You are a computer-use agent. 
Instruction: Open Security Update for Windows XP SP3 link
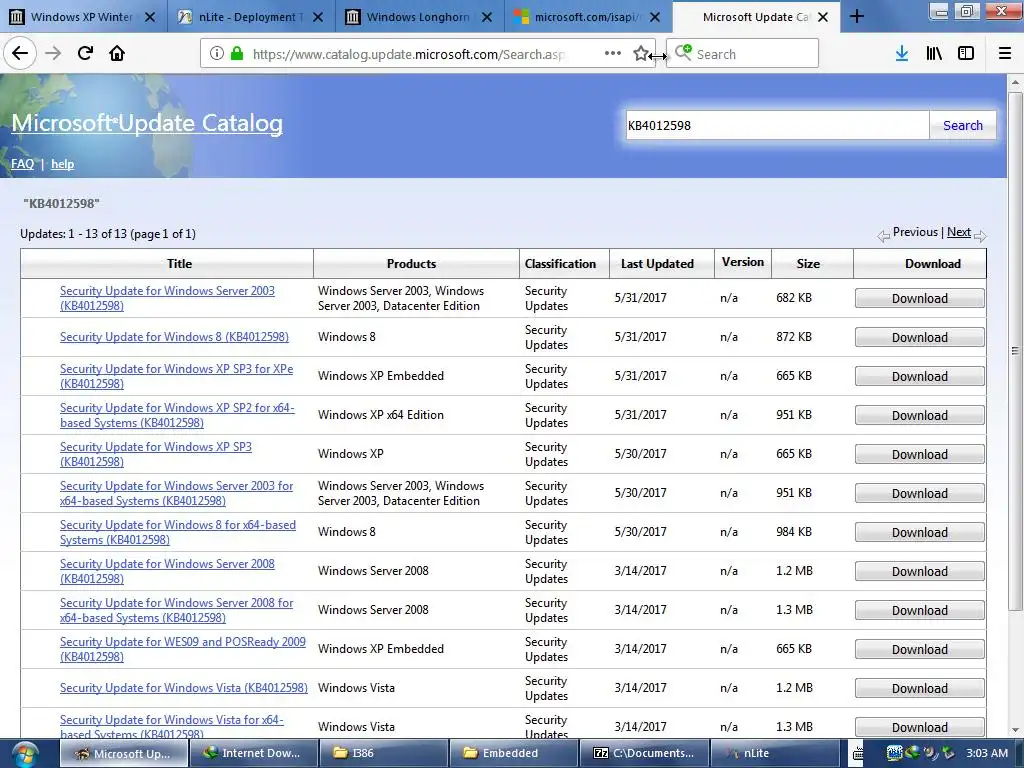[x=155, y=454]
